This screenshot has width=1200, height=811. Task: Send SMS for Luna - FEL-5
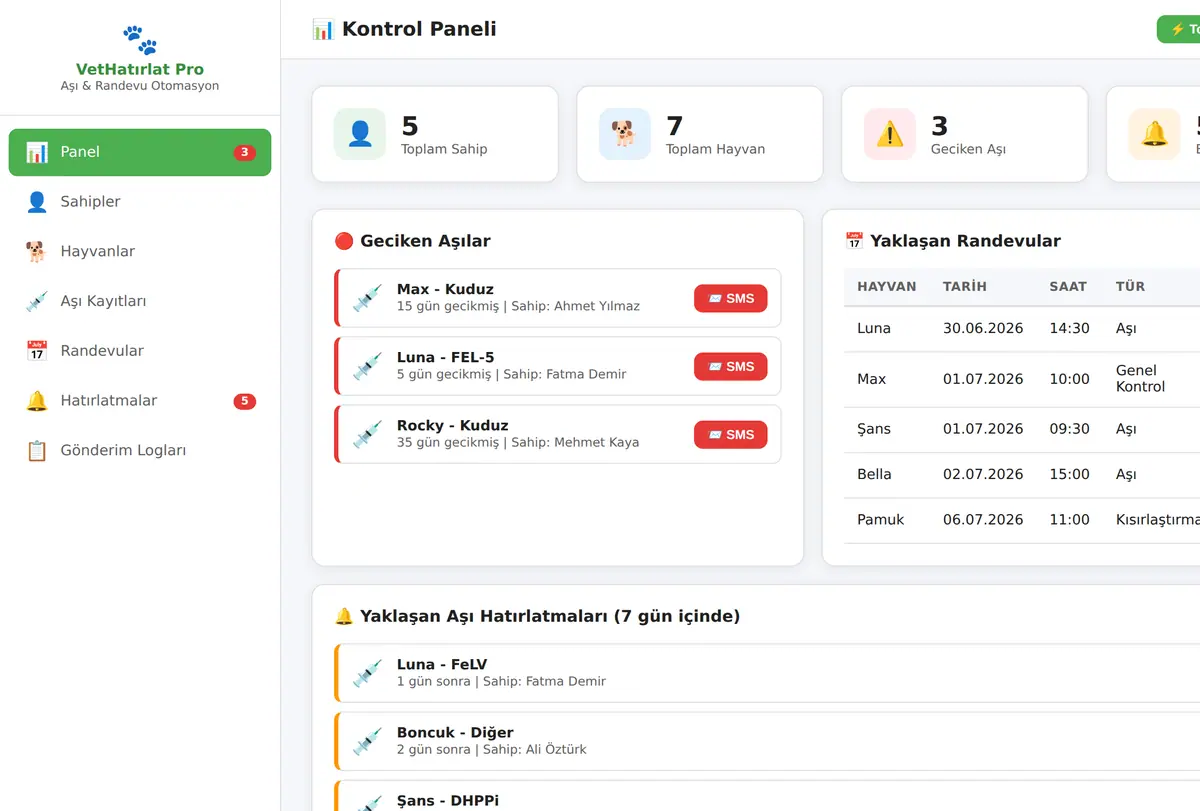(731, 366)
